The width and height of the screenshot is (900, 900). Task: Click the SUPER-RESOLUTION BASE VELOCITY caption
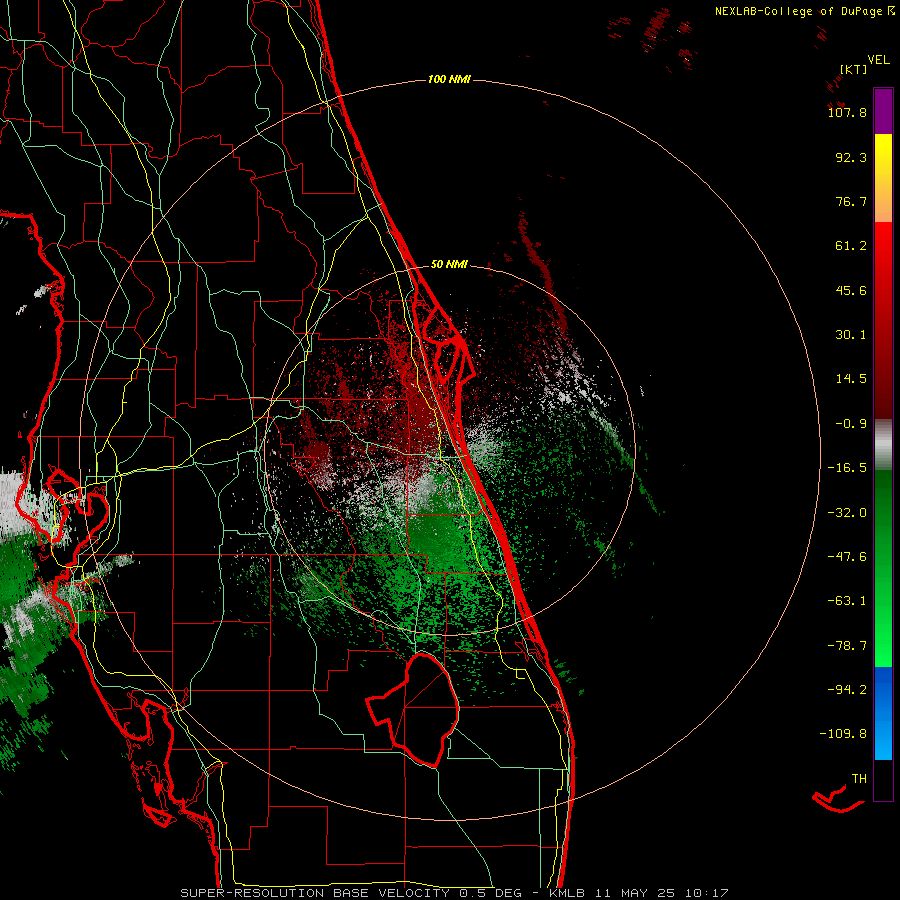[315, 893]
